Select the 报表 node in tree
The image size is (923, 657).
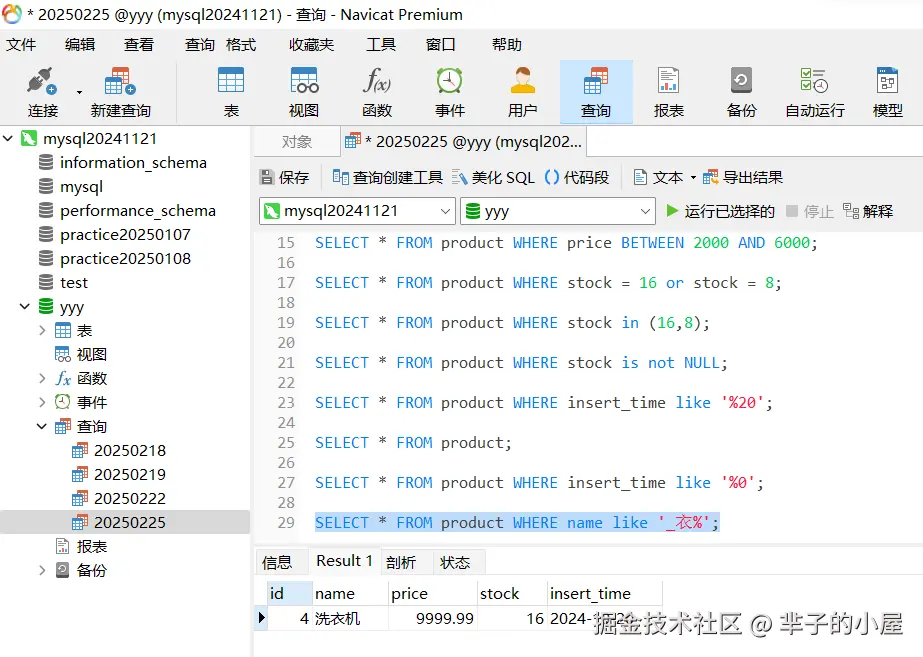[91, 546]
